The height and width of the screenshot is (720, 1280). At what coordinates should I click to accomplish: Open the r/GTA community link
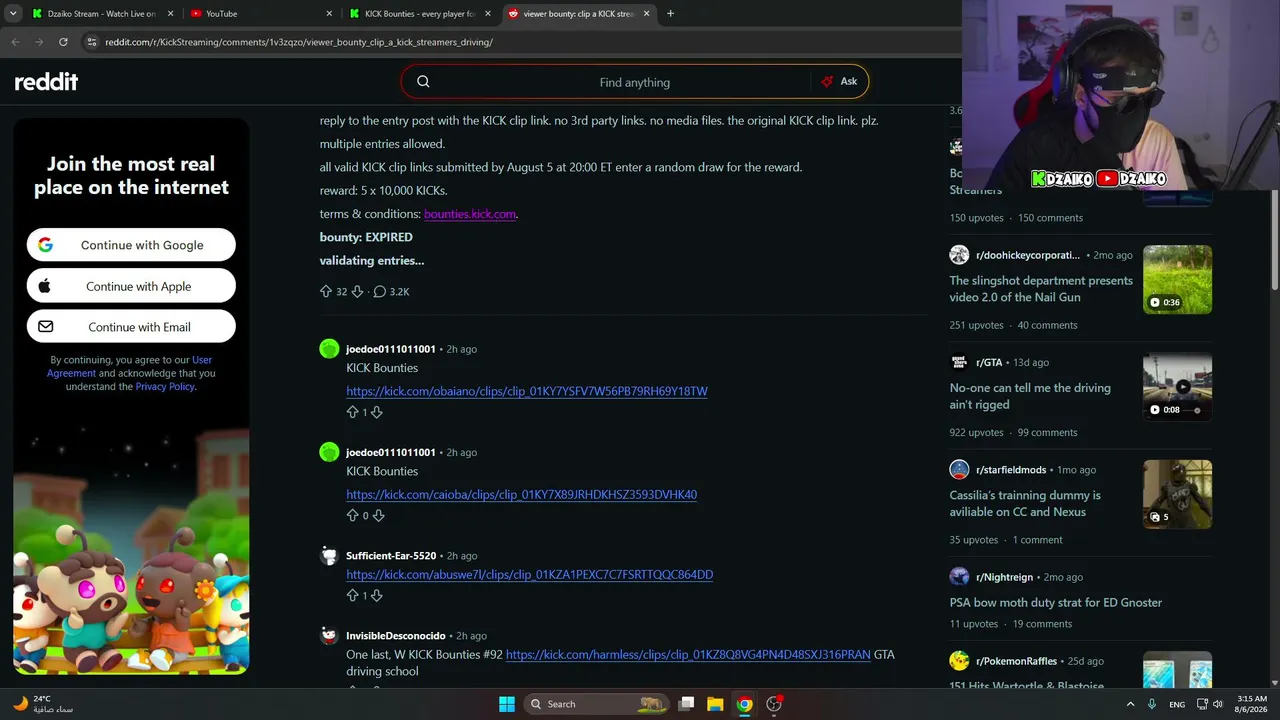point(989,363)
